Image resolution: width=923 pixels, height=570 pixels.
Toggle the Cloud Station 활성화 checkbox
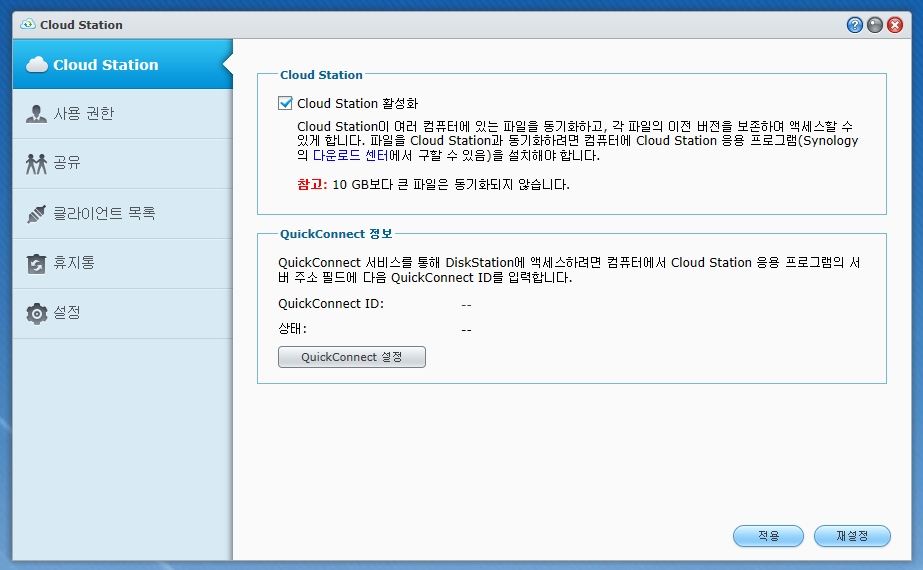coord(285,103)
